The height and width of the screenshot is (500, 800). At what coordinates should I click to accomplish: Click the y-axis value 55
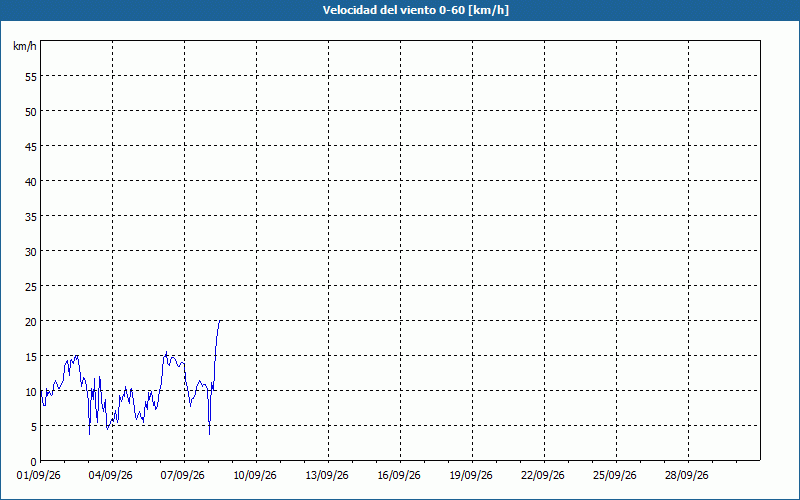click(x=31, y=77)
